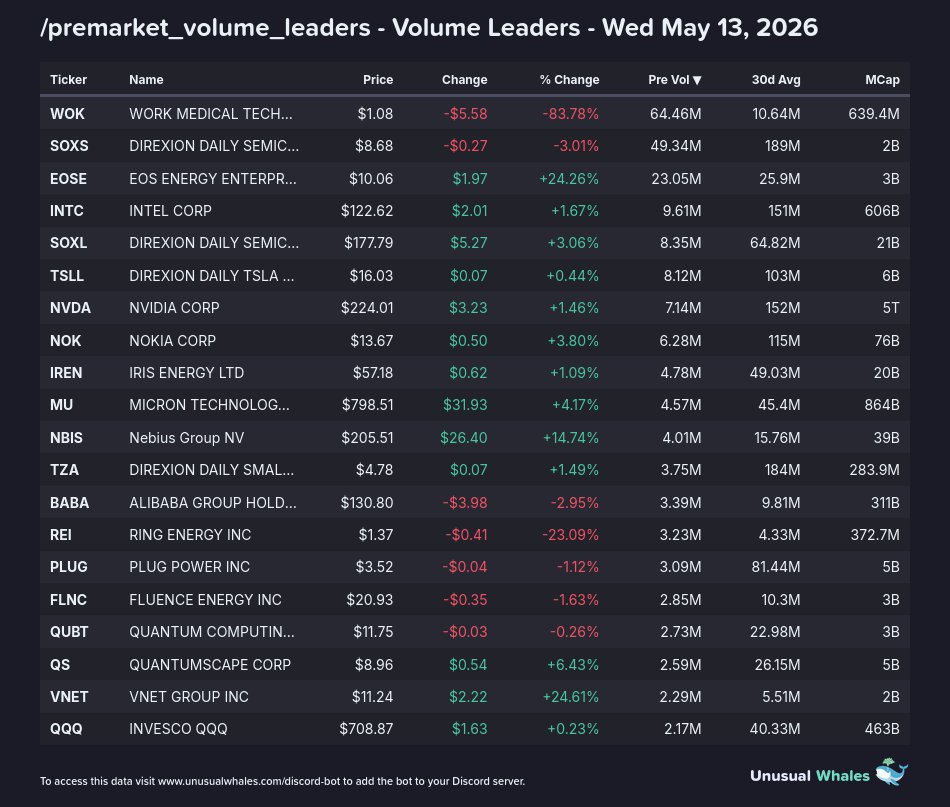Click the FLUENCE ENERGY INC name

(205, 600)
